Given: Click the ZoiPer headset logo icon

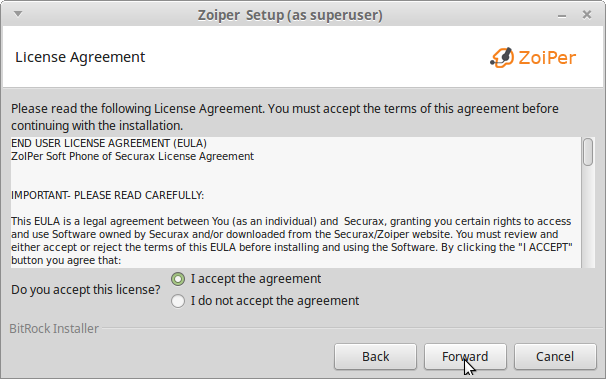Looking at the screenshot, I should (x=502, y=58).
